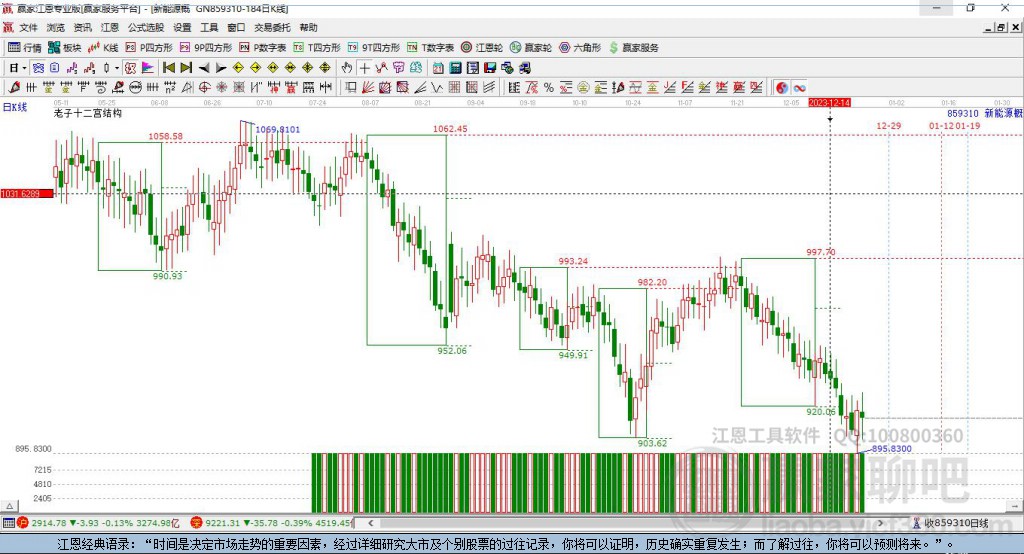Open the P数字表 tool
Viewport: 1024px width, 554px height.
[x=263, y=47]
